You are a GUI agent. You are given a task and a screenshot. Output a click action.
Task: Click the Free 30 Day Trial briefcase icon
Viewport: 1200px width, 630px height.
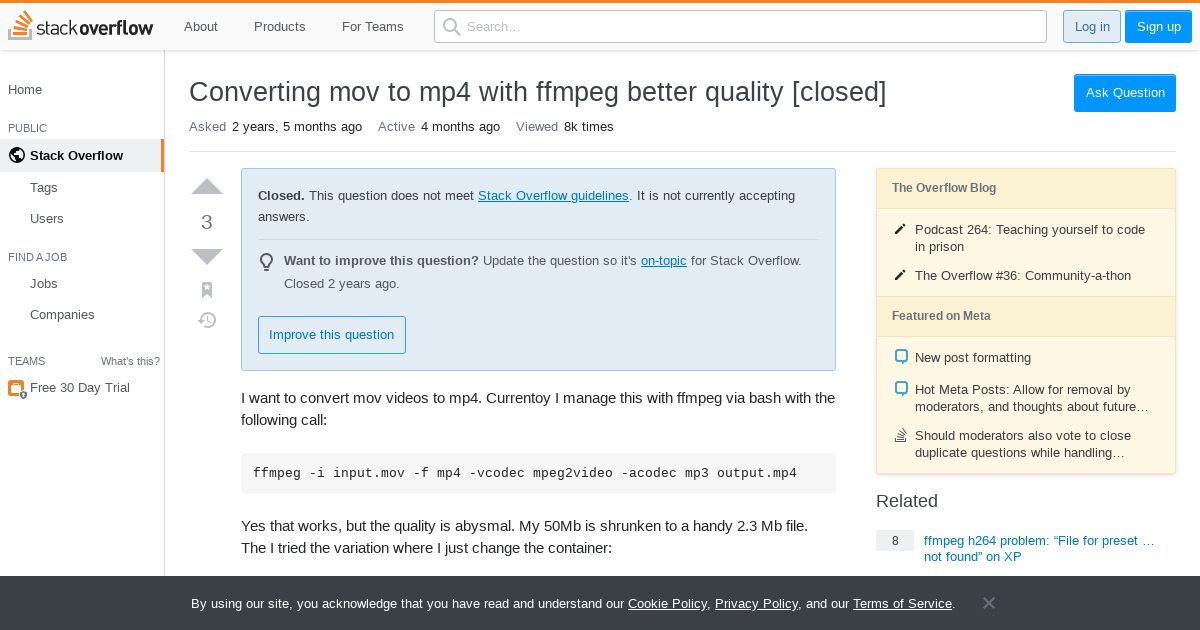pos(16,388)
